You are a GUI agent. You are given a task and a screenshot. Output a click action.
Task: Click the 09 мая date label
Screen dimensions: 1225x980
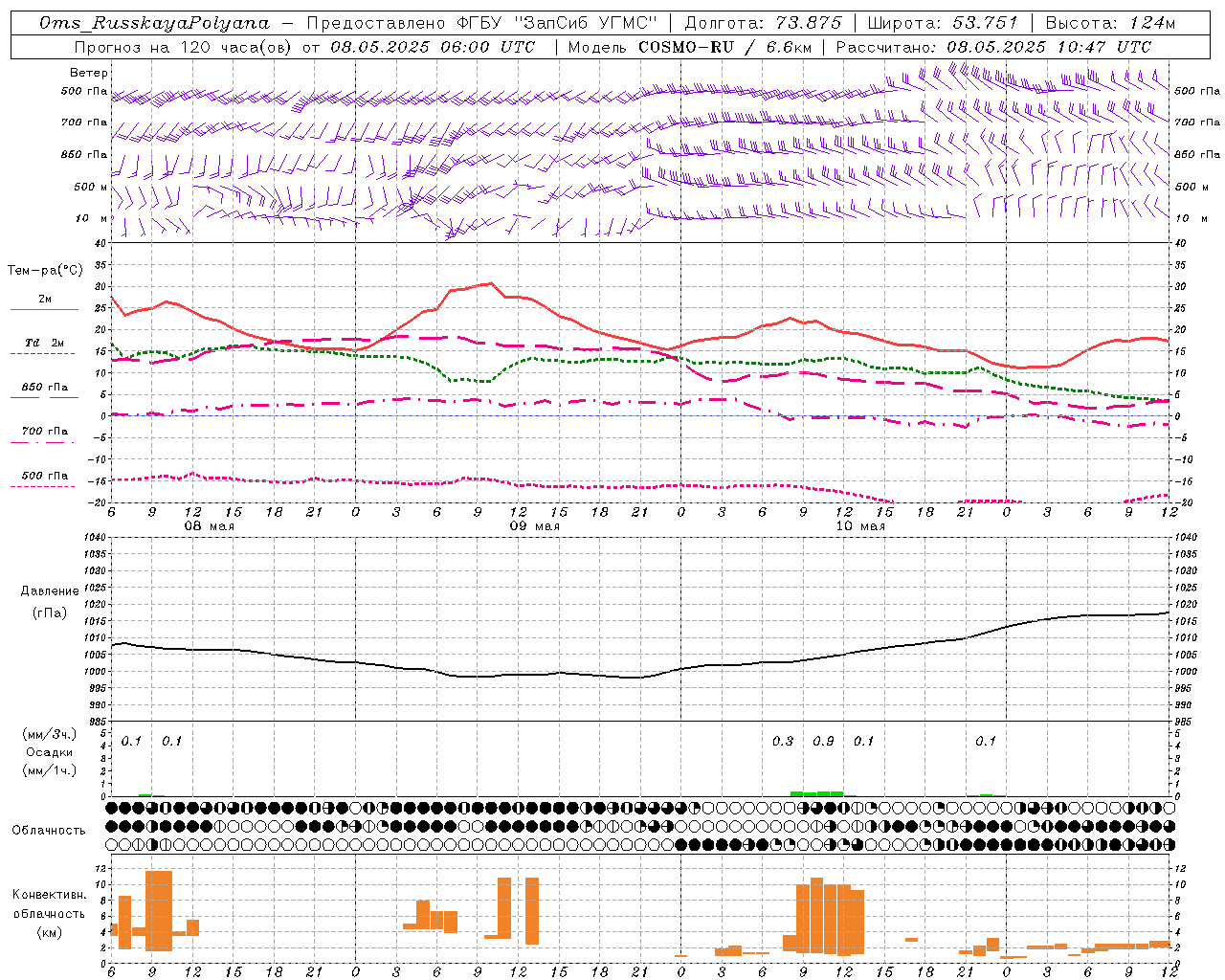(534, 526)
